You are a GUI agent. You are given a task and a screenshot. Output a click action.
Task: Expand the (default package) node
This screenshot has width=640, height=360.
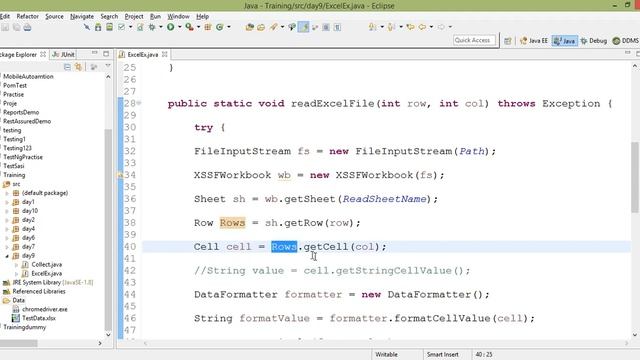coord(7,193)
